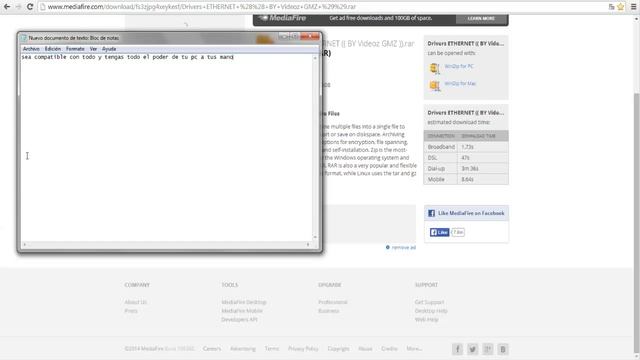Click the Mobile connection row
Screen dimensions: 640x360
pos(466,179)
